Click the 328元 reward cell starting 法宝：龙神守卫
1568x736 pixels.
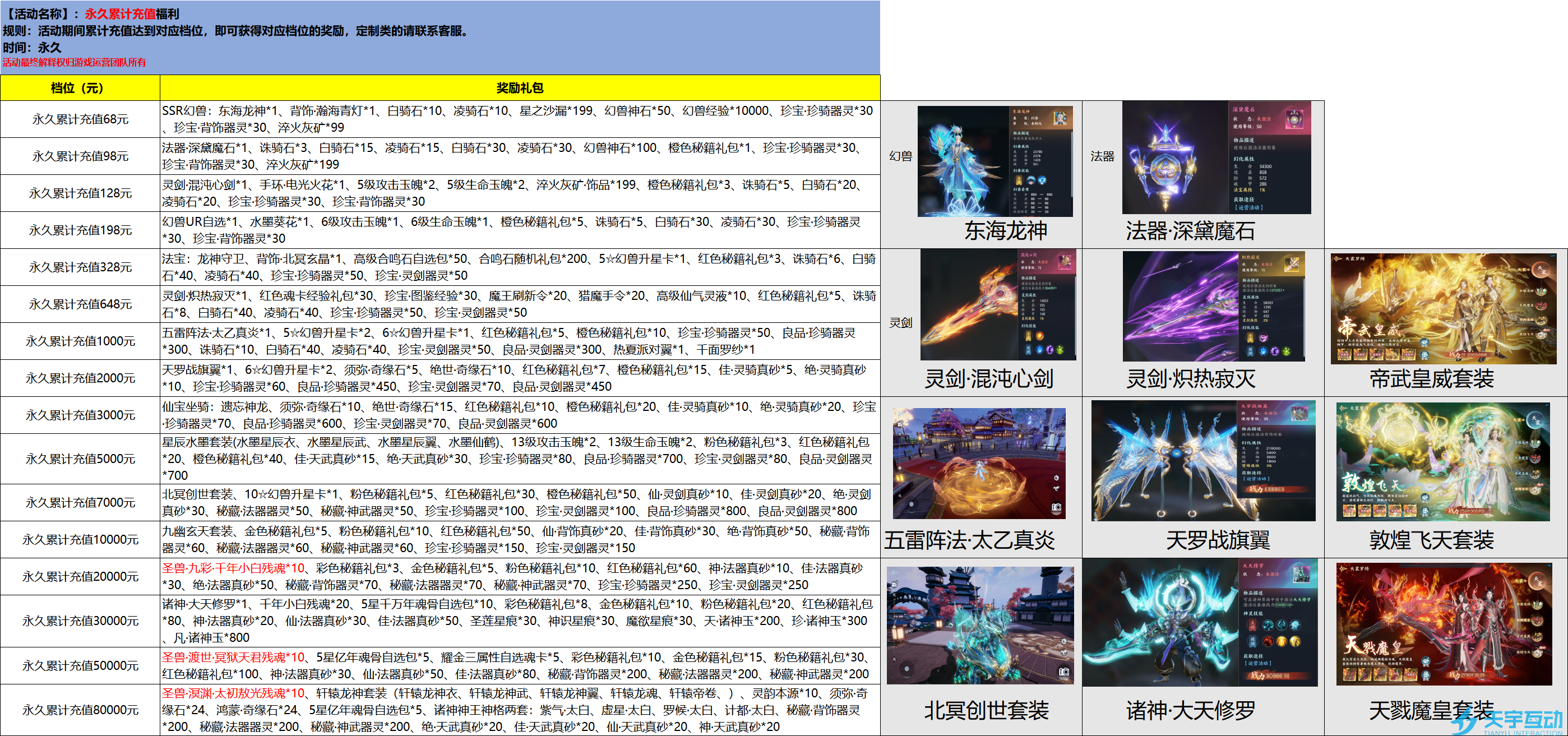pyautogui.click(x=520, y=267)
